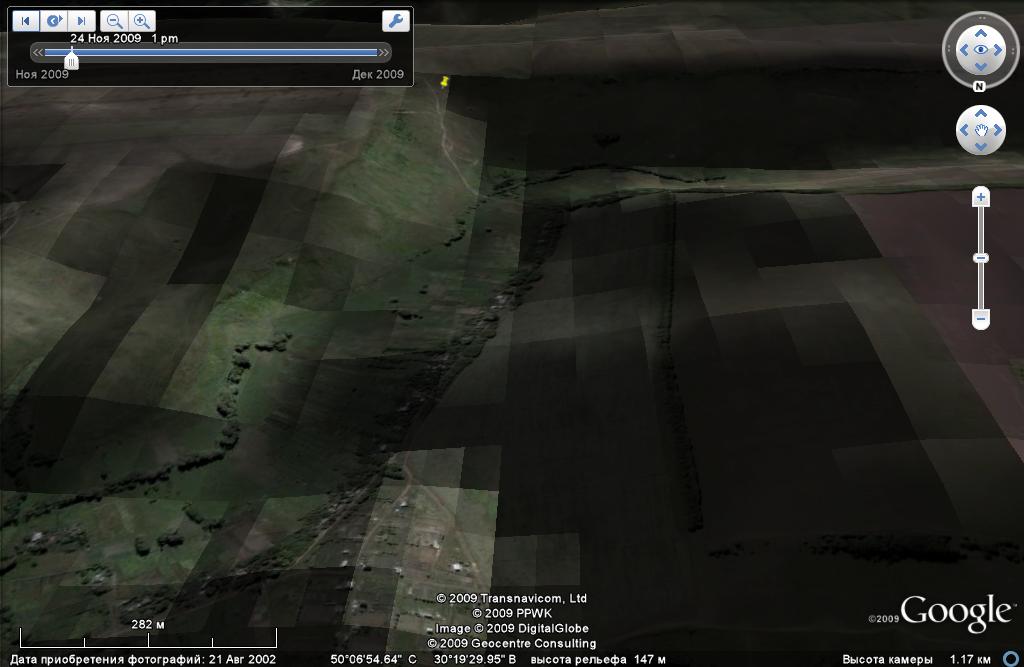Rotate view right with look joystick
1024x667 pixels.
1000,49
